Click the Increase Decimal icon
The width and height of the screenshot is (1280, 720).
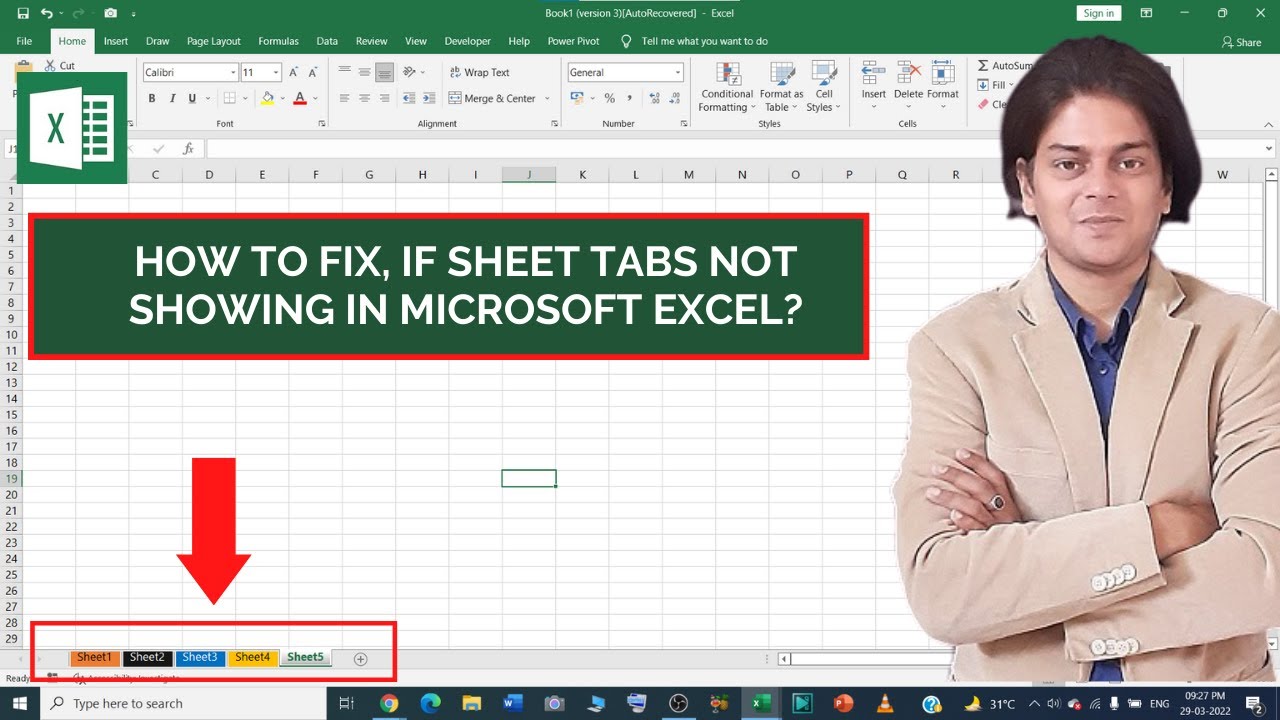pos(655,98)
